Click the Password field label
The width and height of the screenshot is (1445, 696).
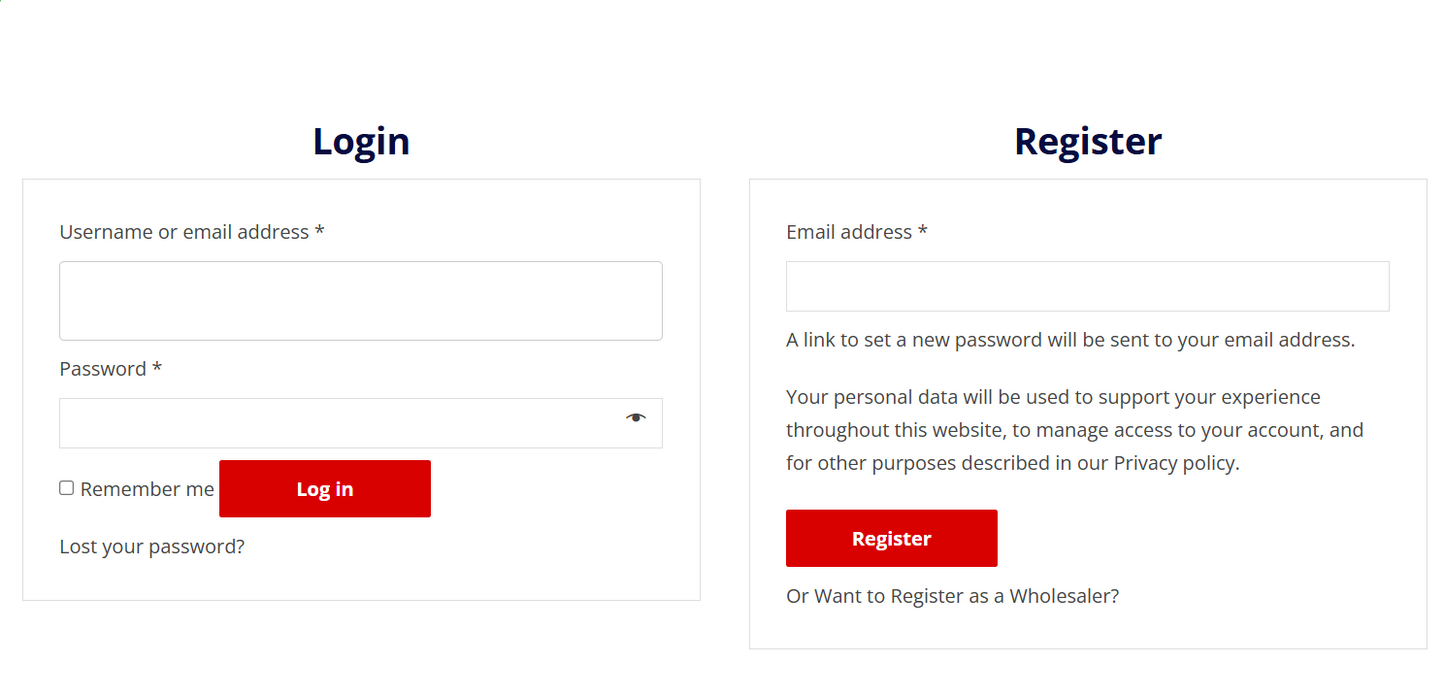point(103,369)
